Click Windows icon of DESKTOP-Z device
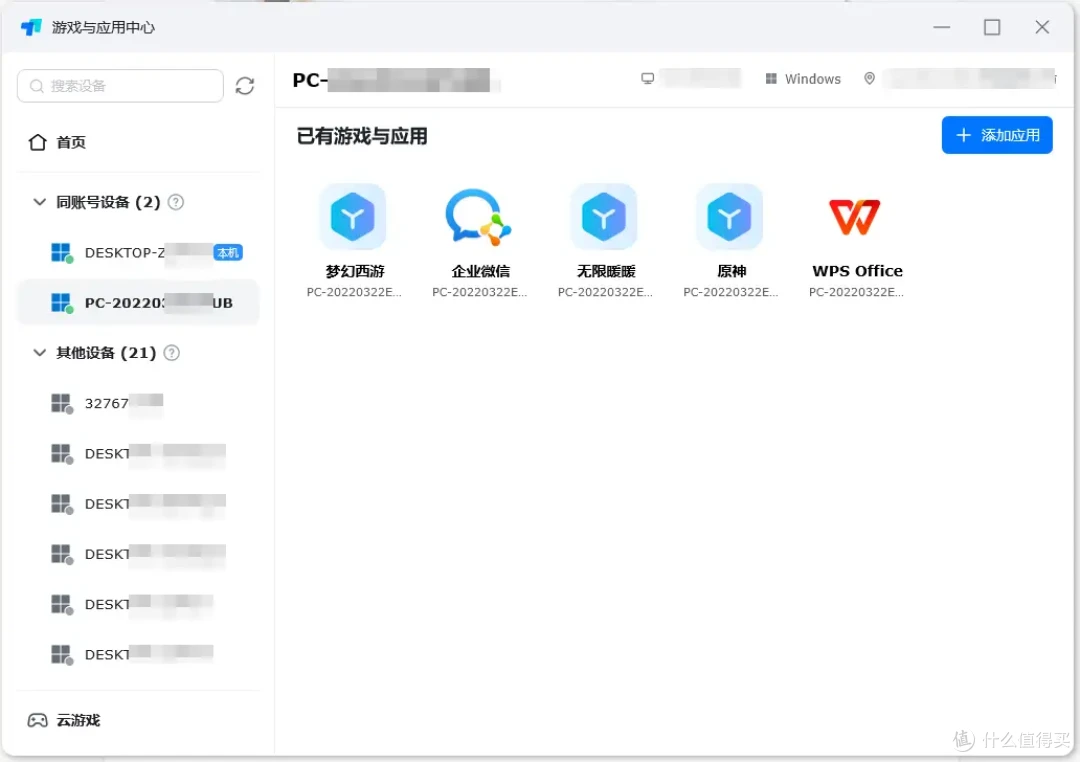 click(62, 253)
